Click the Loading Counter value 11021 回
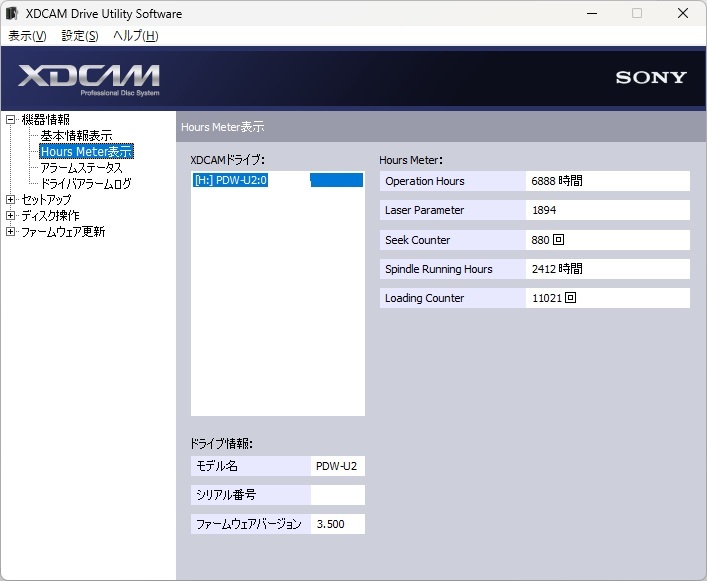The image size is (708, 581). tap(607, 298)
